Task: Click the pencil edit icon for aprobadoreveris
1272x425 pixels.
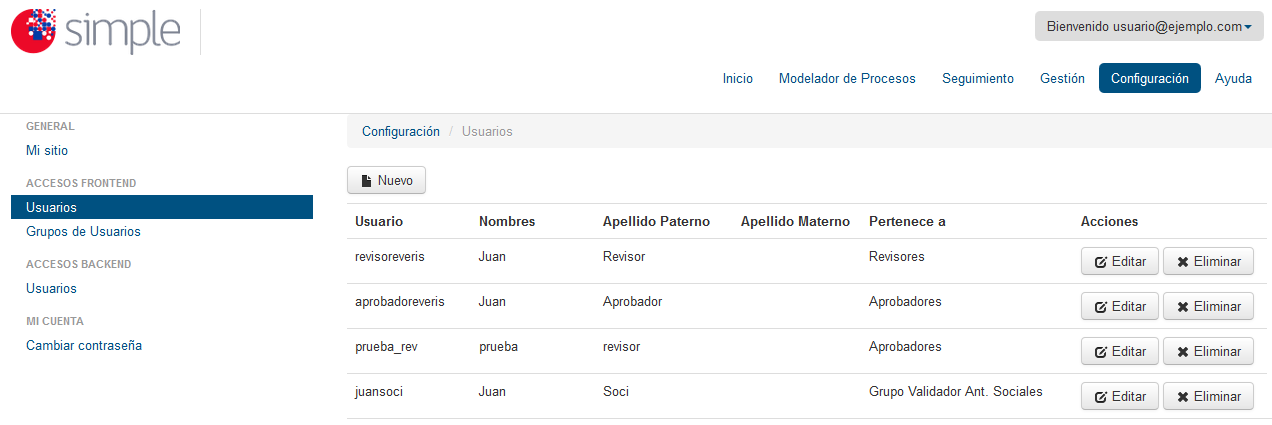Action: pyautogui.click(x=1101, y=307)
